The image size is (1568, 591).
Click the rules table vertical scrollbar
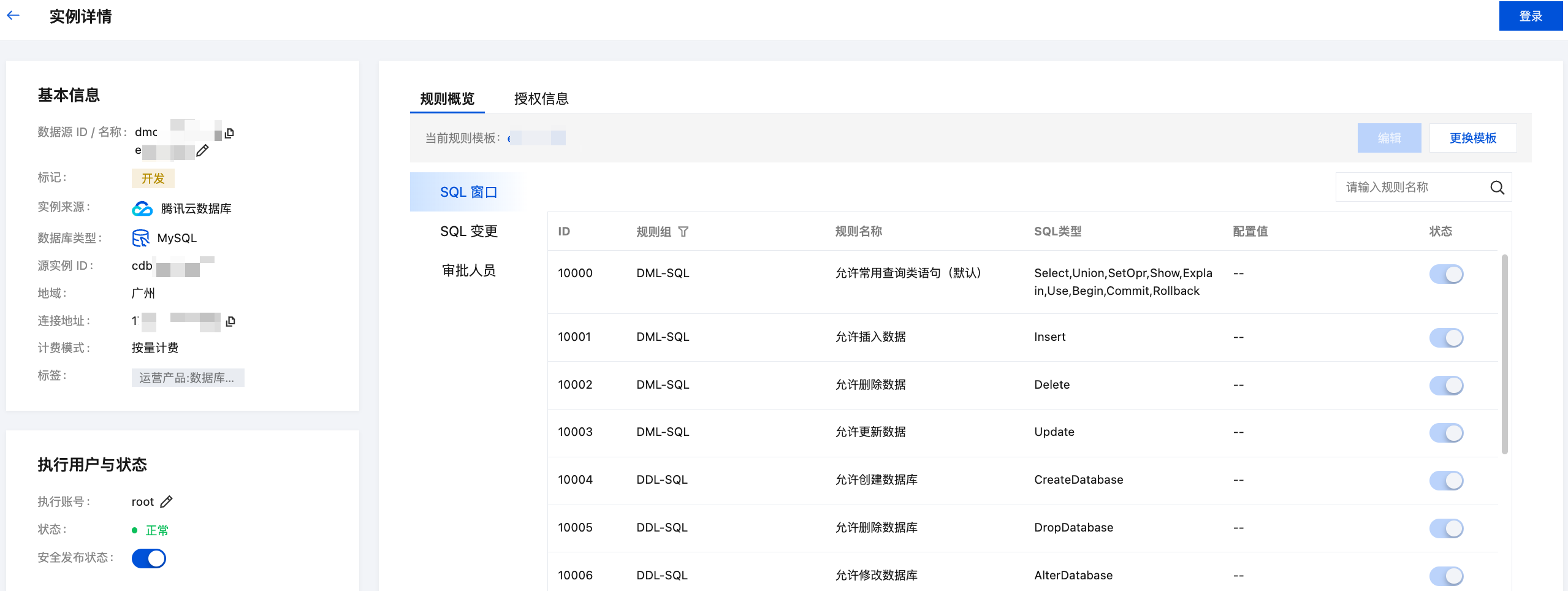point(1504,354)
